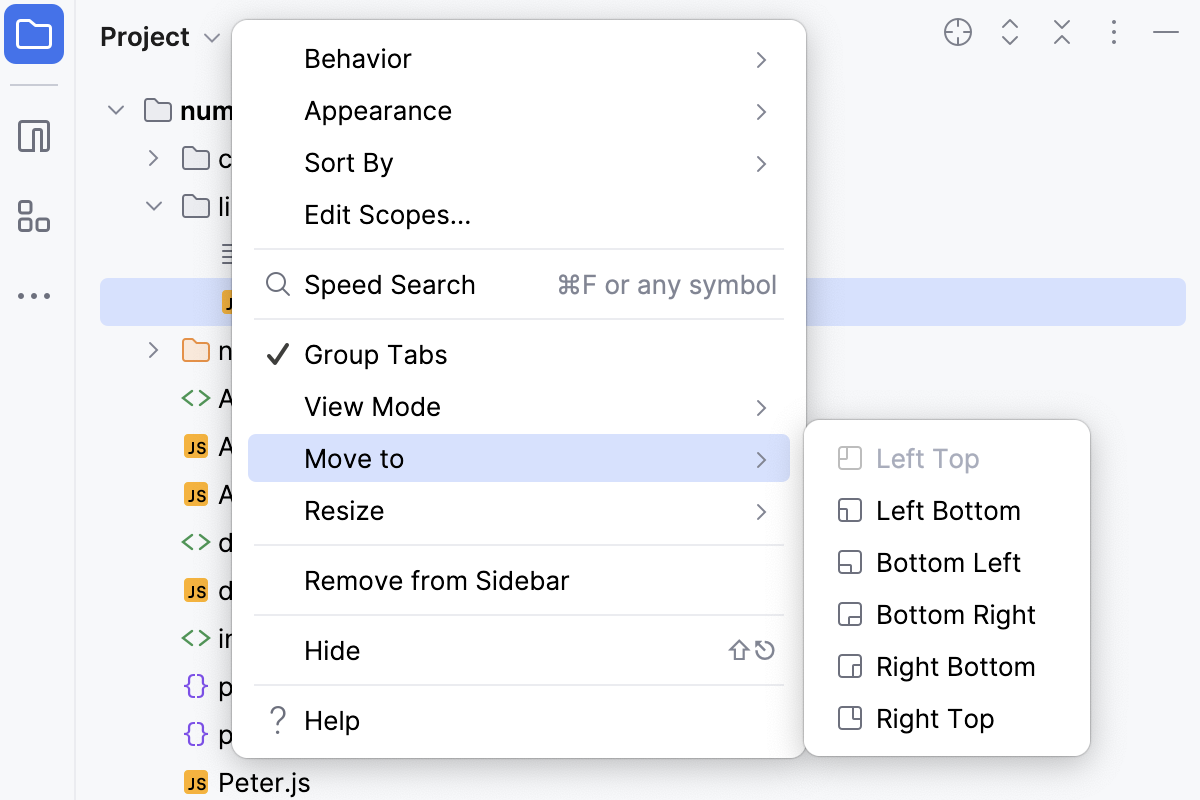Screen dimensions: 1200x800
Task: Open the kebab Options menu icon
Action: pyautogui.click(x=1113, y=32)
